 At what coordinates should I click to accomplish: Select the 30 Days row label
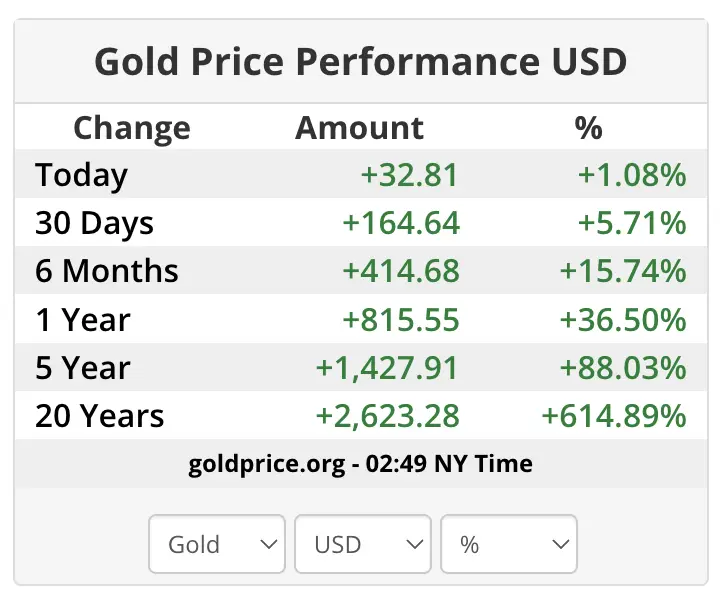point(94,223)
